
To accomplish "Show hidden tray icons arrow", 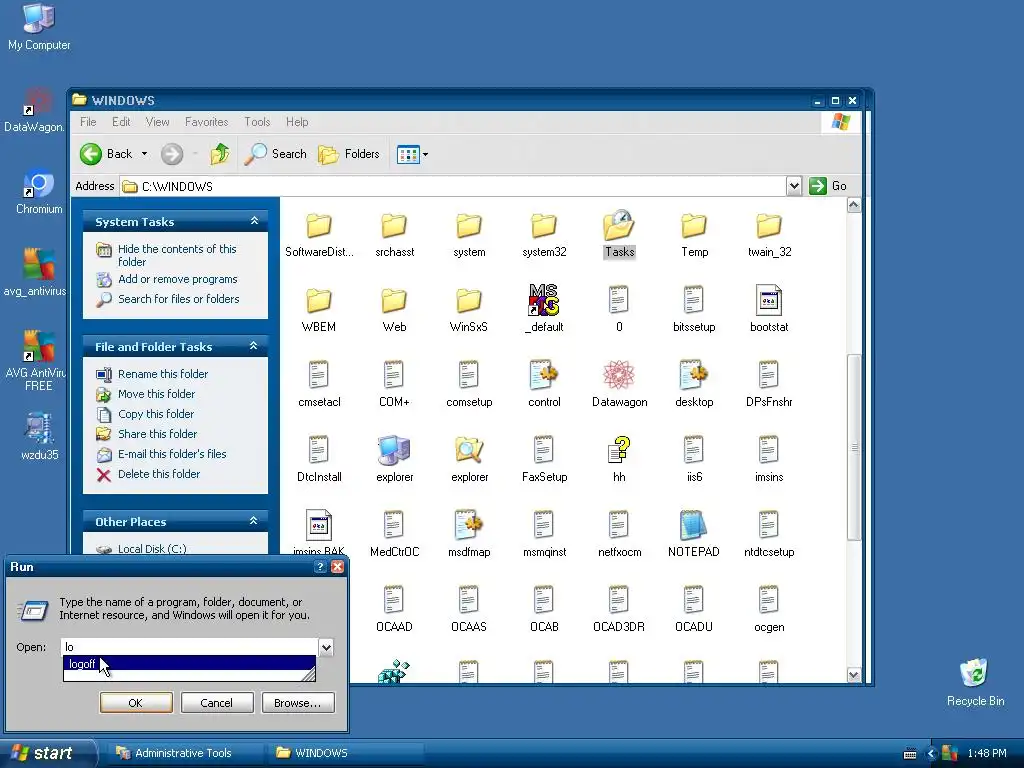I will tap(931, 754).
